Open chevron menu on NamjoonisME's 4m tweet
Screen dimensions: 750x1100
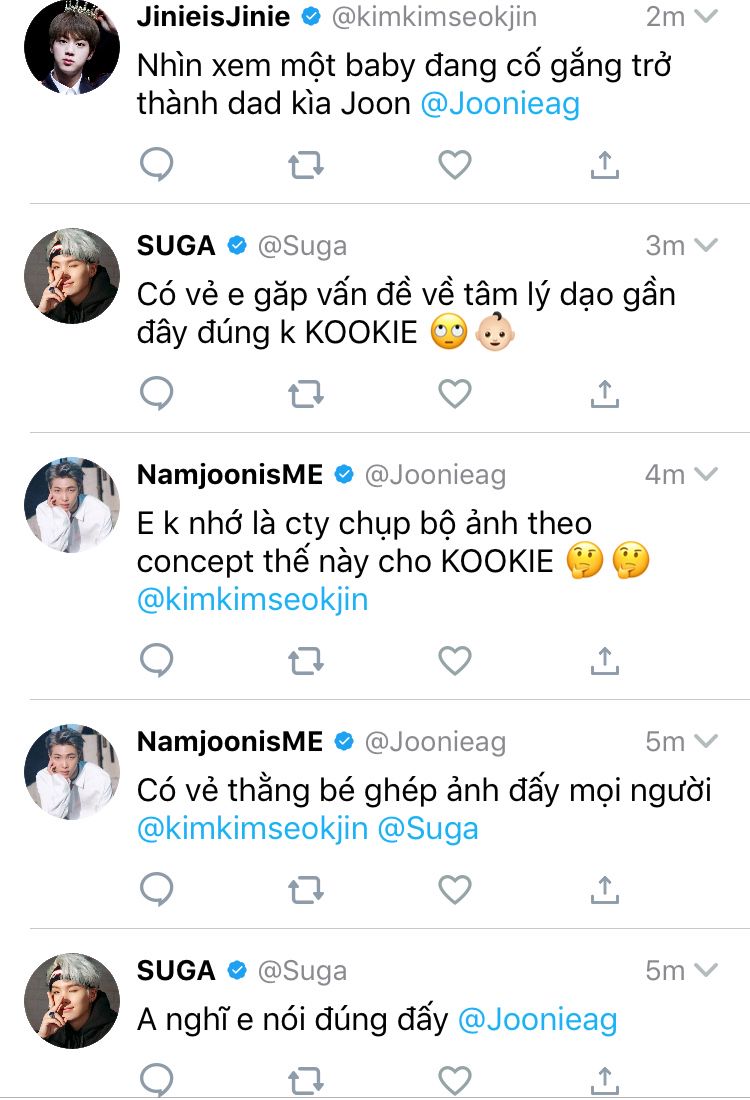pyautogui.click(x=706, y=473)
